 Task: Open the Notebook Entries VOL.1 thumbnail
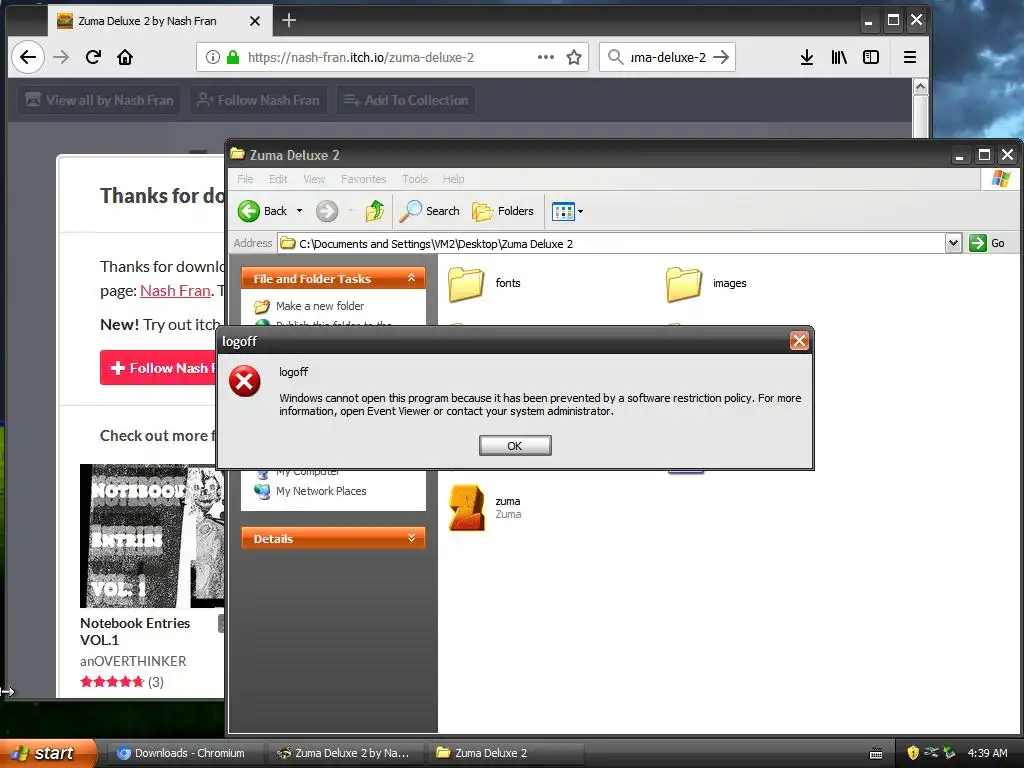click(152, 536)
